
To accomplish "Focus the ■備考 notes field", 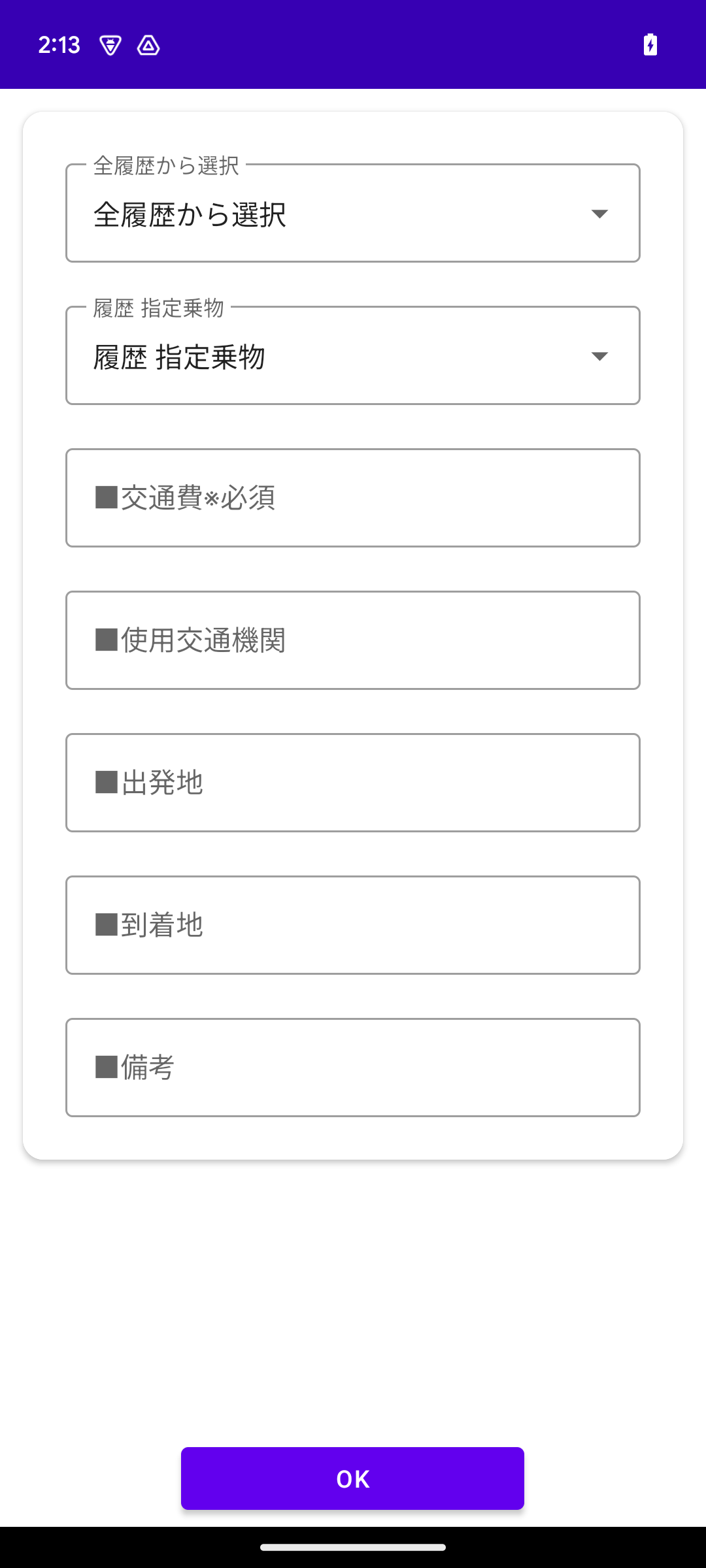I will 353,1068.
